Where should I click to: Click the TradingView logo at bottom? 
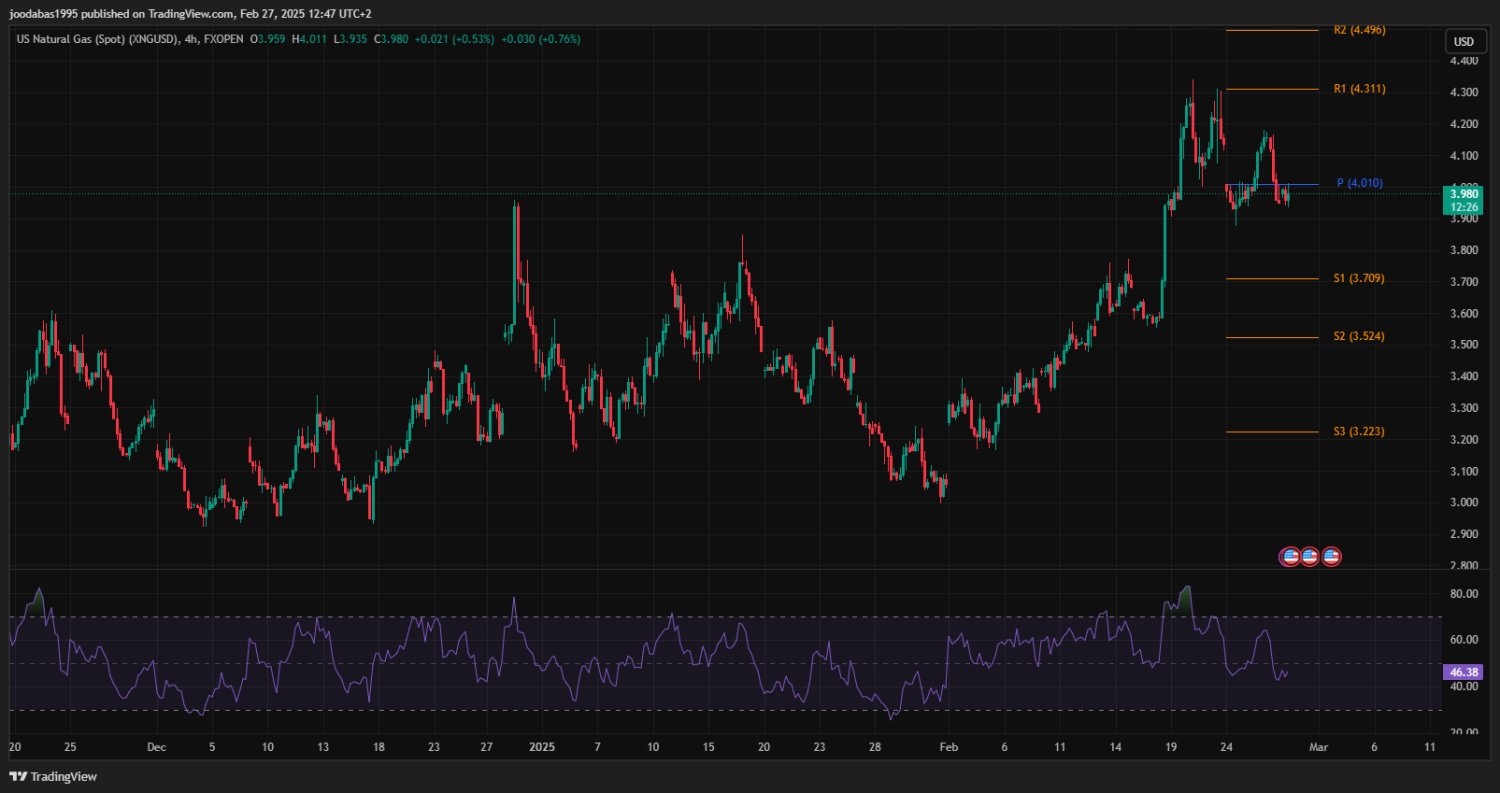click(53, 777)
